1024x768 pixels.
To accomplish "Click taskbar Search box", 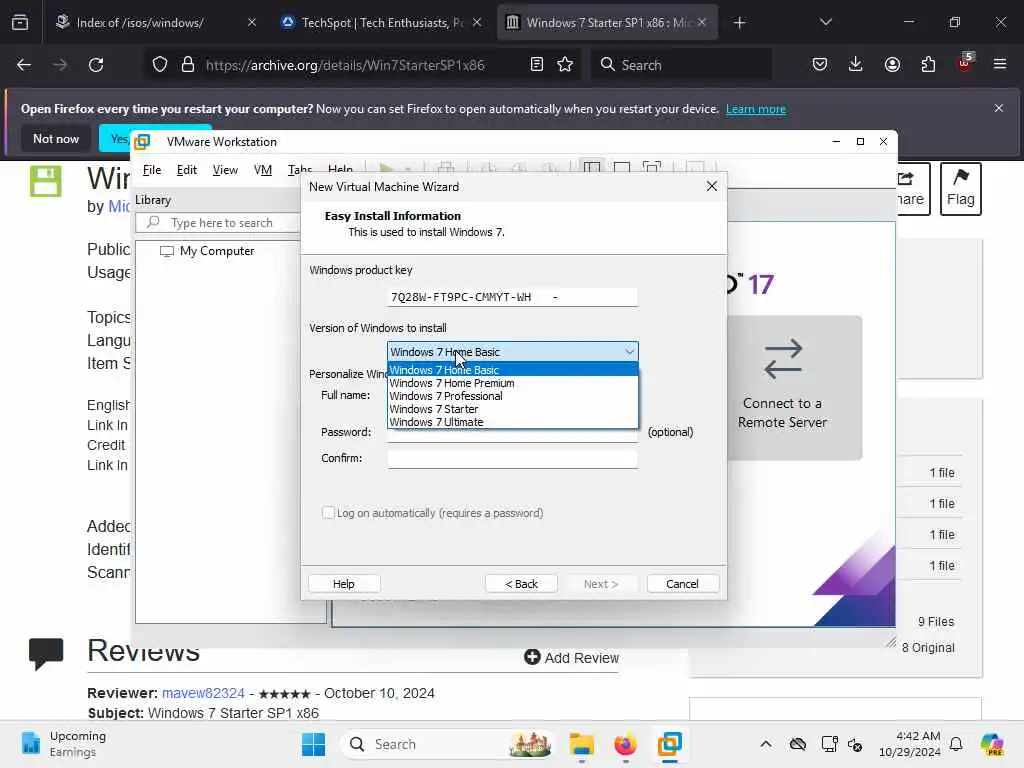I will tap(447, 744).
